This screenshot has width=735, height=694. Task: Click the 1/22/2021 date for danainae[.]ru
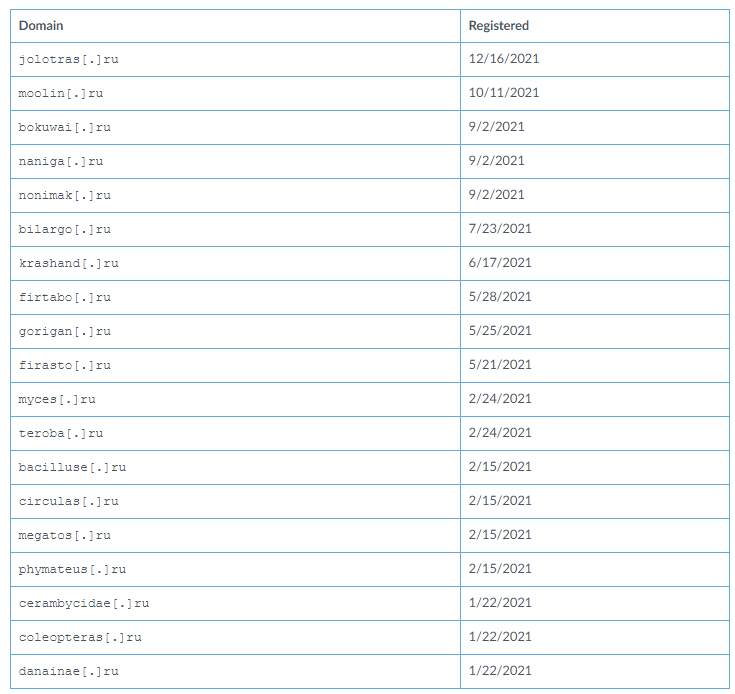pos(500,671)
